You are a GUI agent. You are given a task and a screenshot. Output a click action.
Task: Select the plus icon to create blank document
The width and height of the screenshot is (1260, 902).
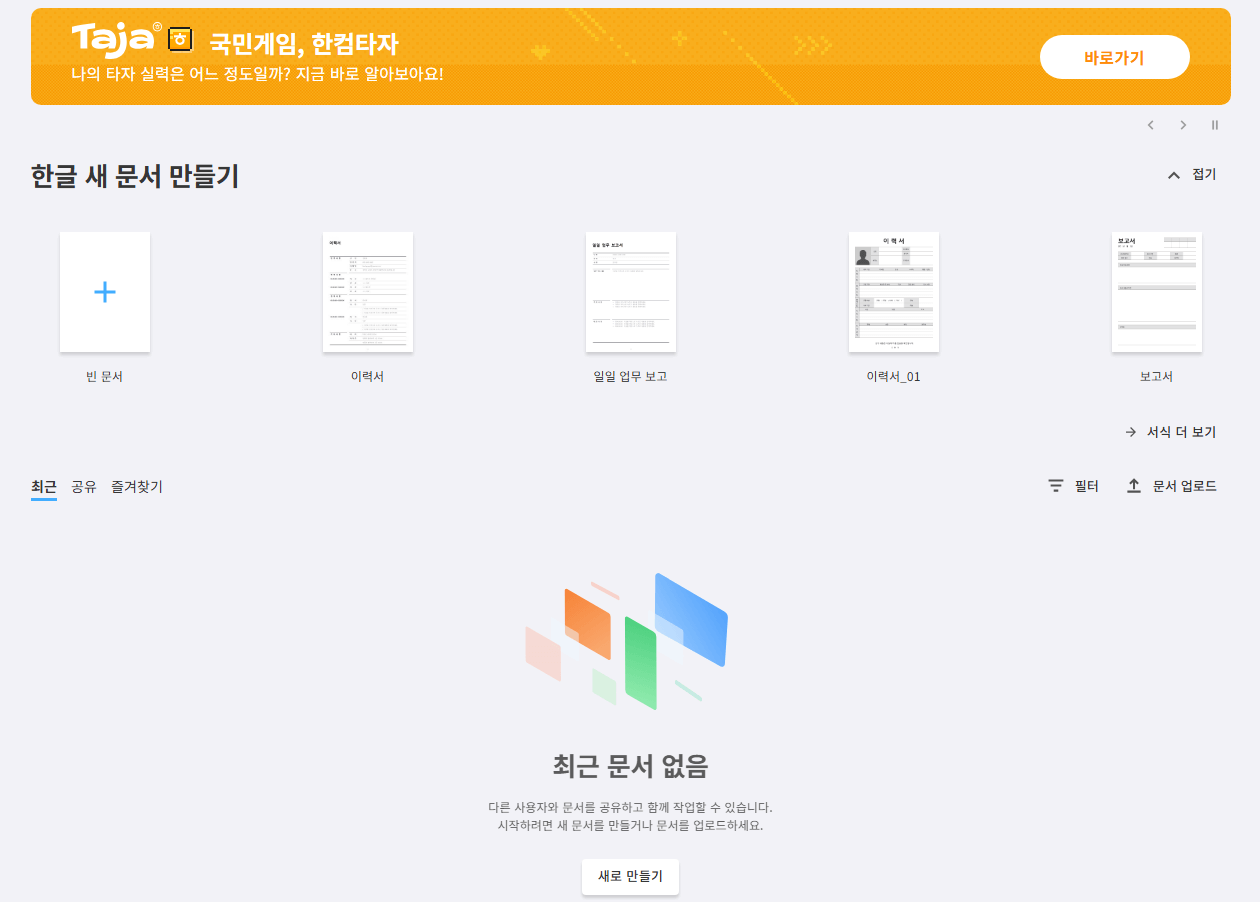point(104,291)
